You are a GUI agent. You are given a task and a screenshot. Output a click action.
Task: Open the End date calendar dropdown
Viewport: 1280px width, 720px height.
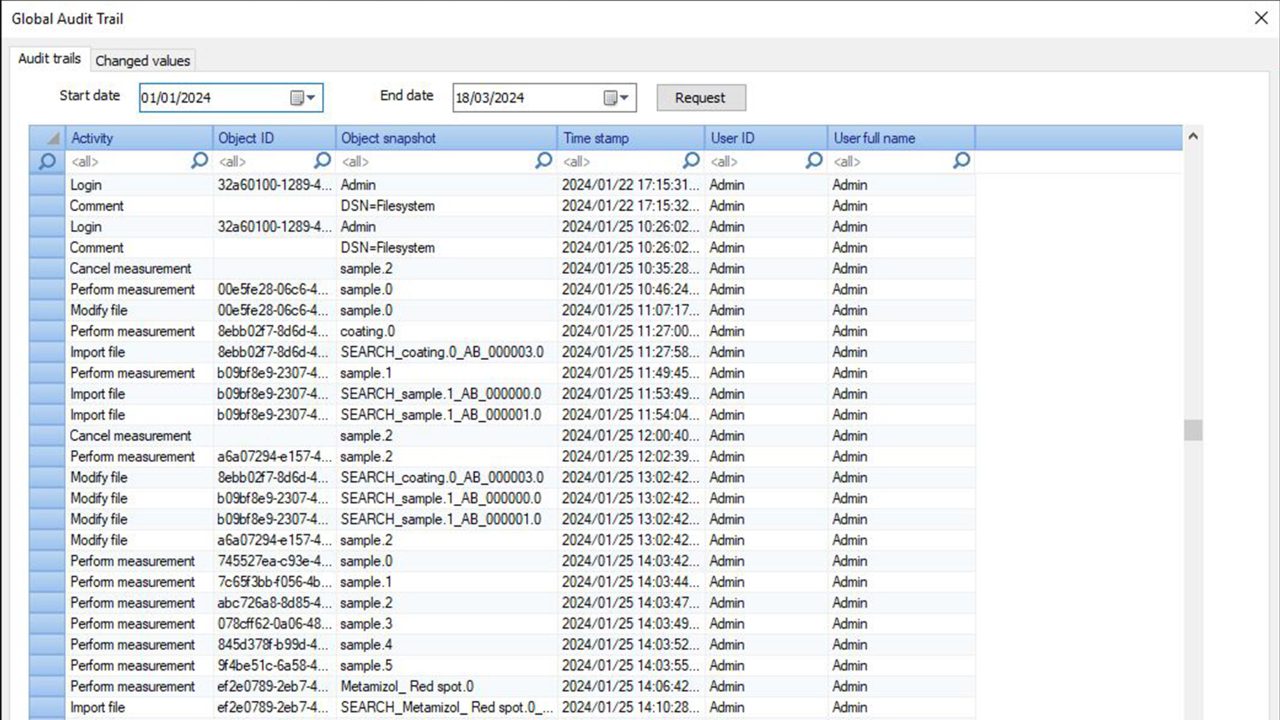coord(617,97)
